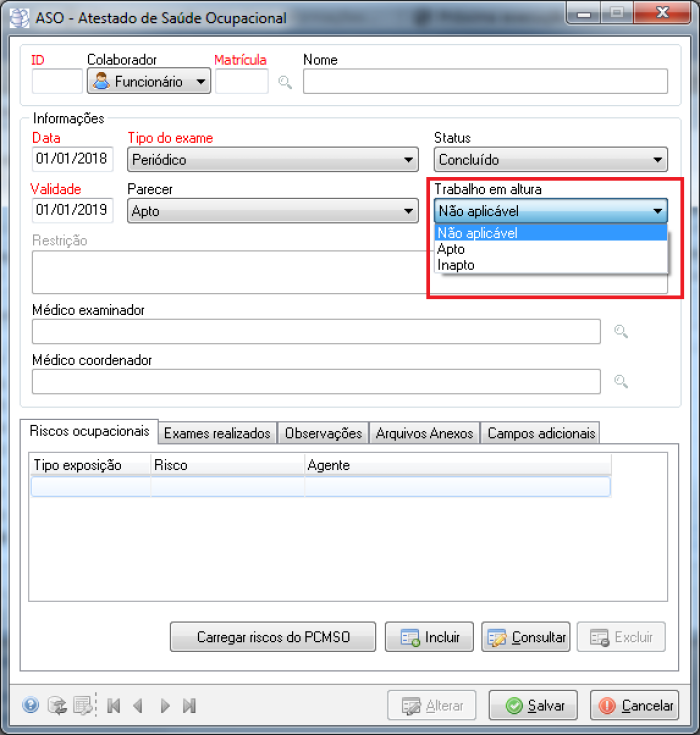Switch to the Exames realizados tab
Image resolution: width=700 pixels, height=735 pixels.
tap(217, 433)
